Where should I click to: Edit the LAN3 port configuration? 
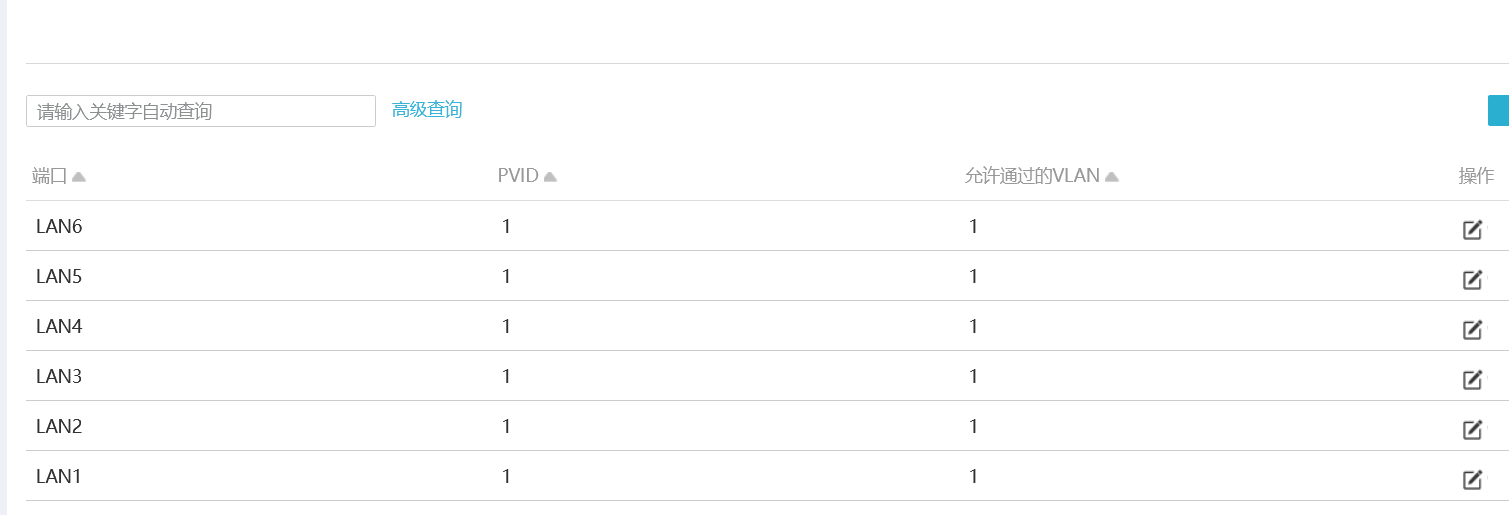(1472, 380)
